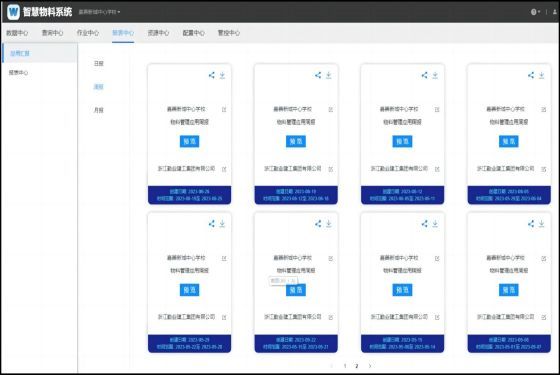Share the report created 2023-06-19

coord(318,75)
